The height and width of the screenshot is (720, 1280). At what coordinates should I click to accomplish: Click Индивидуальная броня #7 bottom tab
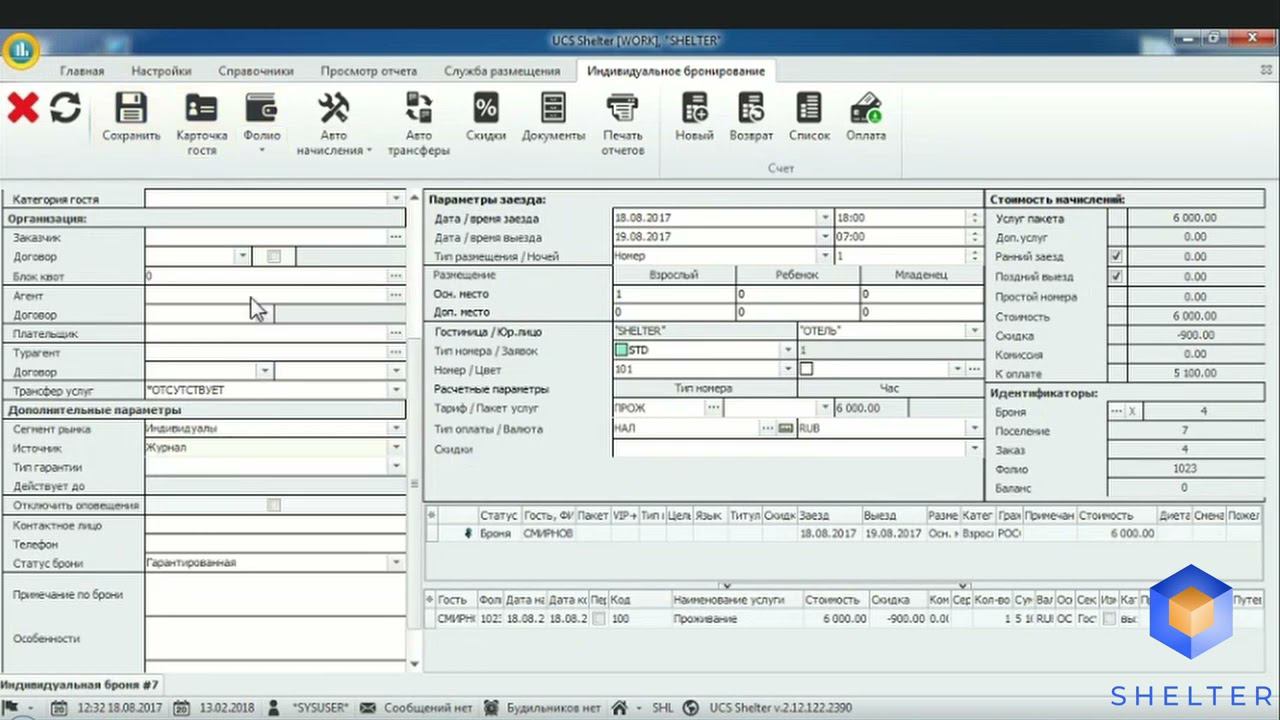point(79,685)
